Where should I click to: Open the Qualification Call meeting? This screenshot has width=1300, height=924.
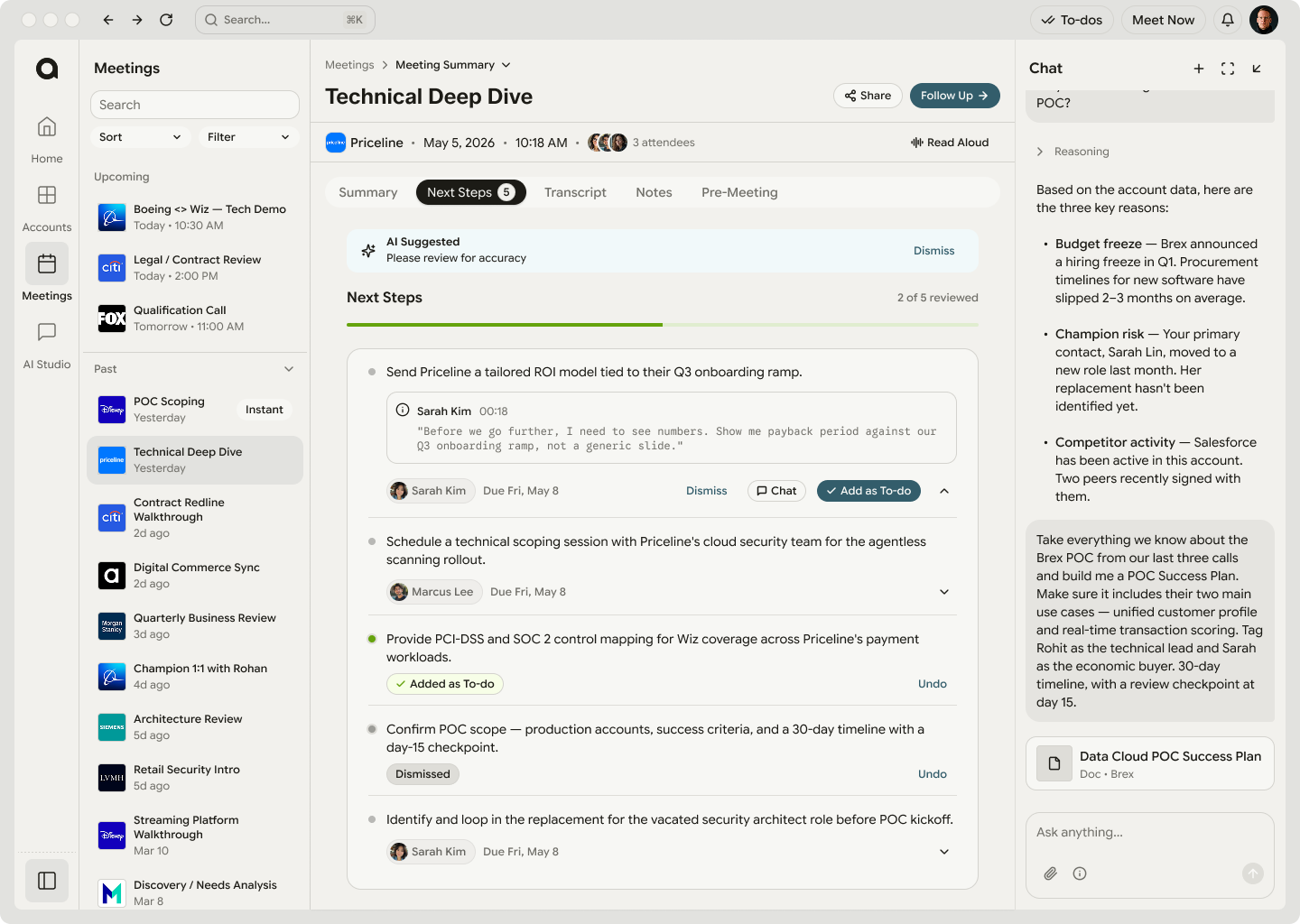coord(195,318)
